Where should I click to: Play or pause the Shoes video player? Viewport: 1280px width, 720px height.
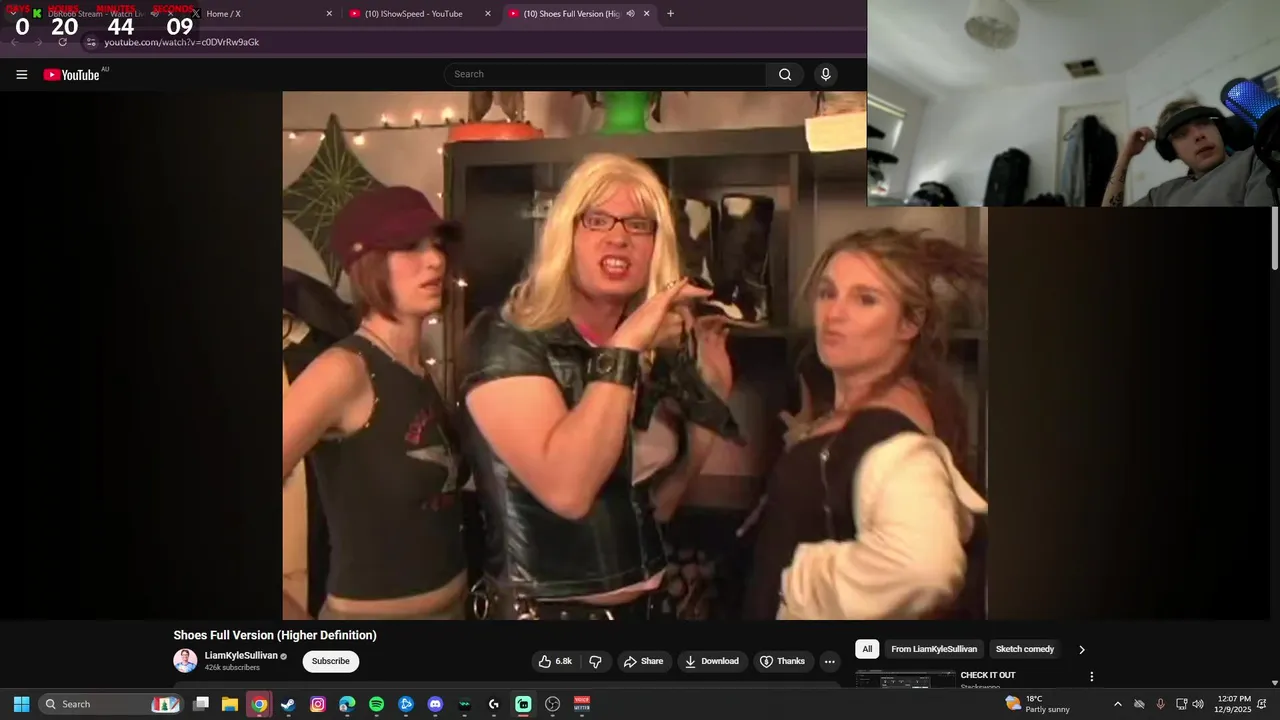[x=634, y=355]
